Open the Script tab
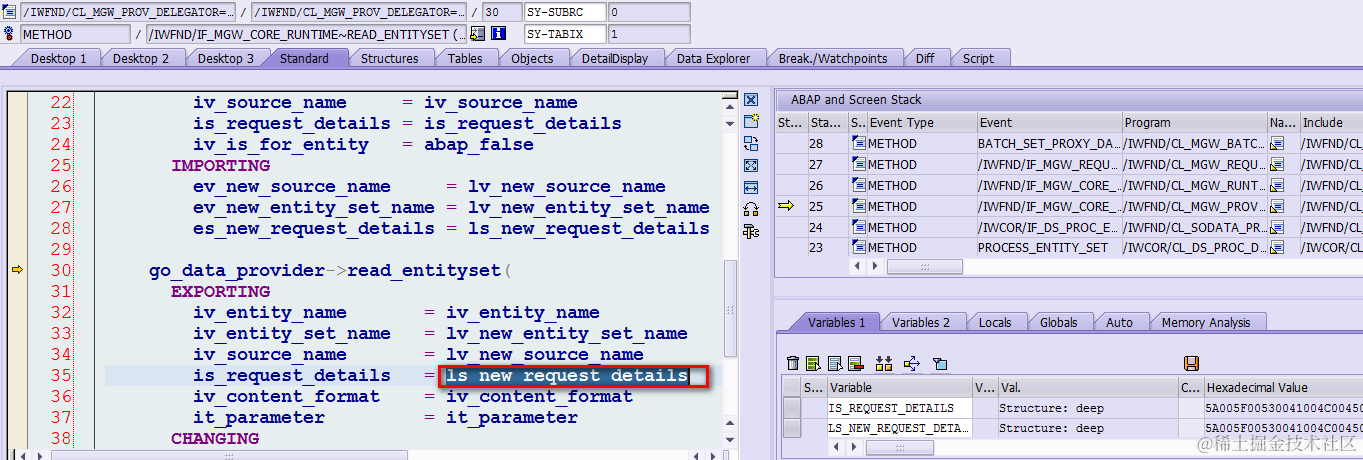This screenshot has height=460, width=1363. (978, 58)
